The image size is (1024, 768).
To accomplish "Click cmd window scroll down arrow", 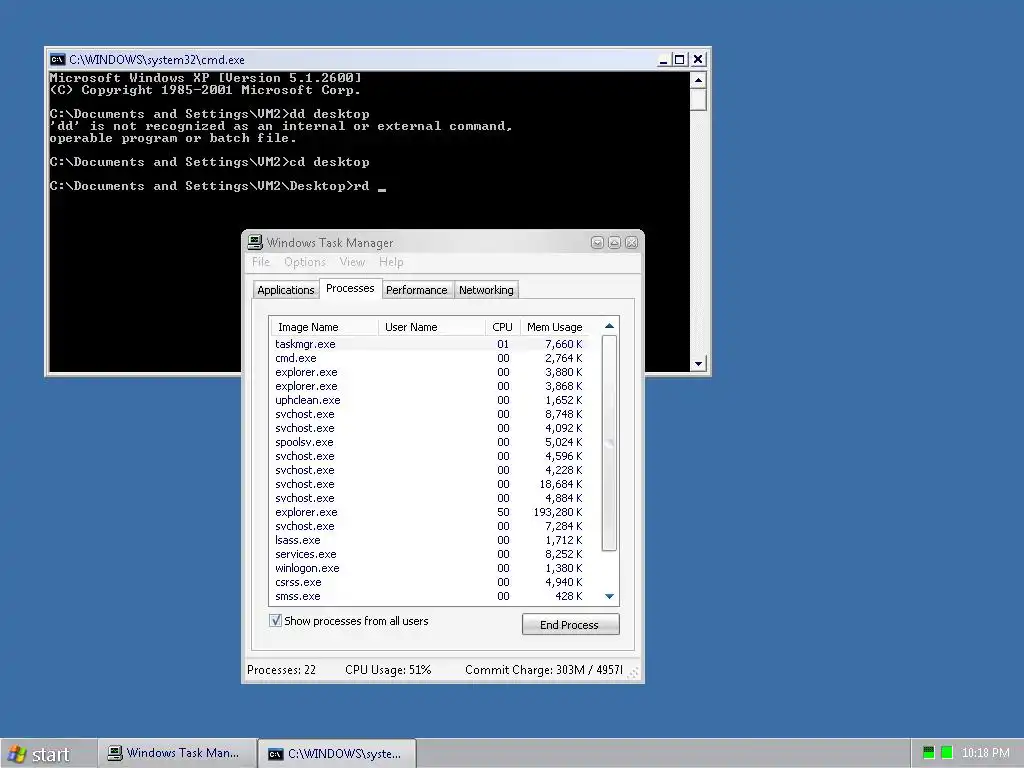I will coord(698,364).
